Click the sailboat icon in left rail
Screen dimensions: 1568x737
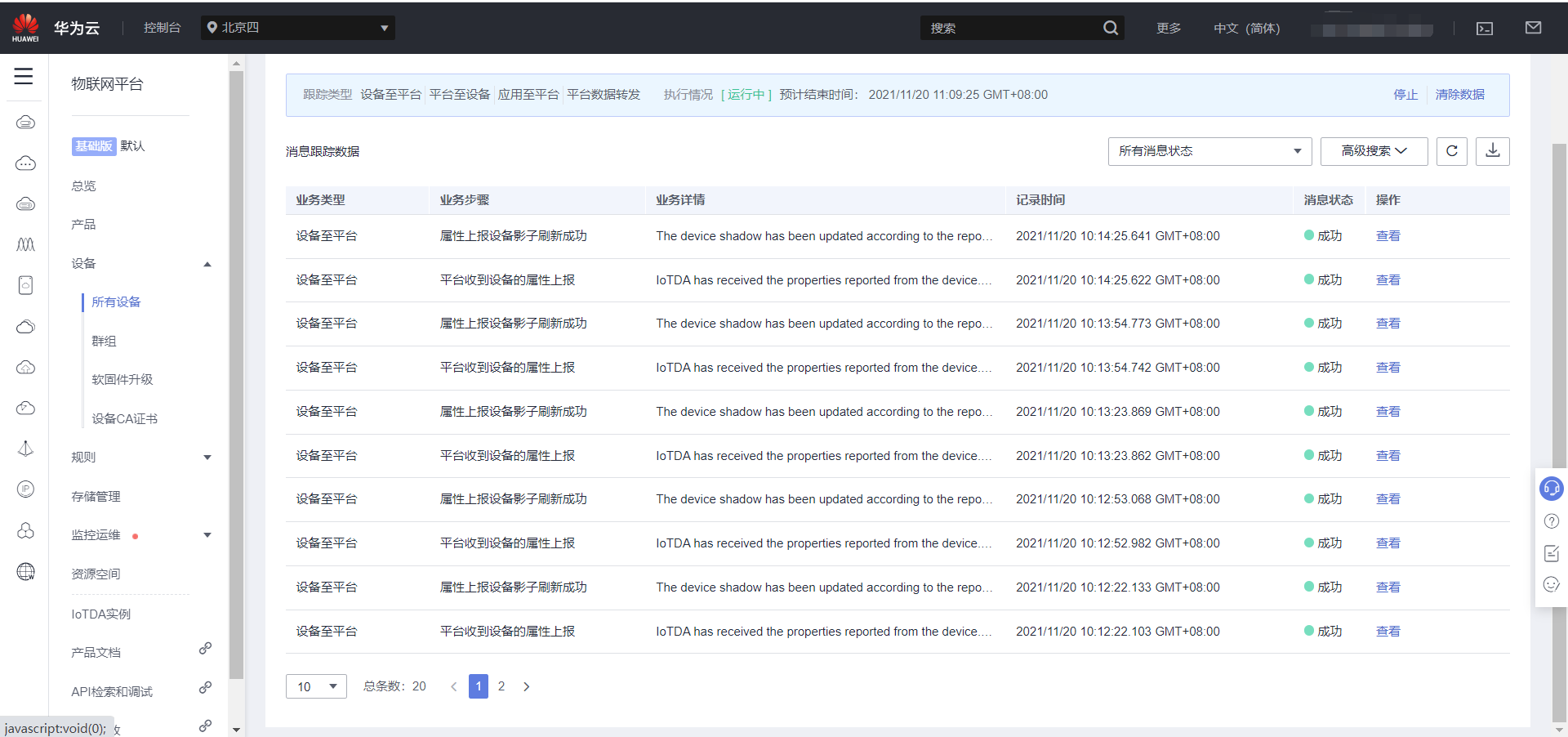tap(25, 449)
